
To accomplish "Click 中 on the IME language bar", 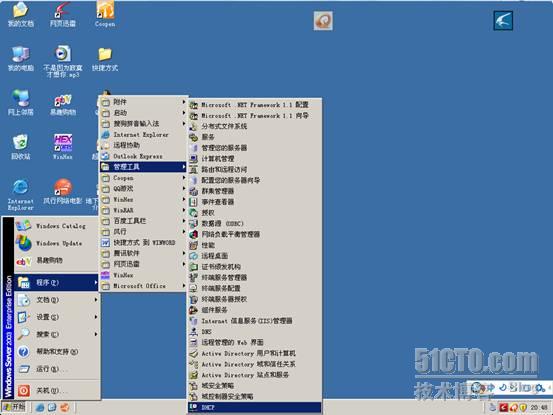I will pyautogui.click(x=491, y=388).
